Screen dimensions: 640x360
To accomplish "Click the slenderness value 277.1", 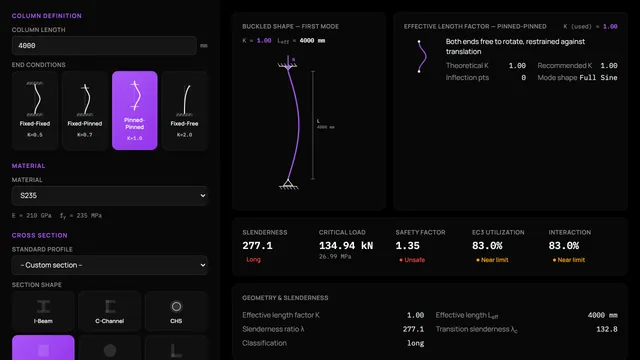I will (257, 246).
